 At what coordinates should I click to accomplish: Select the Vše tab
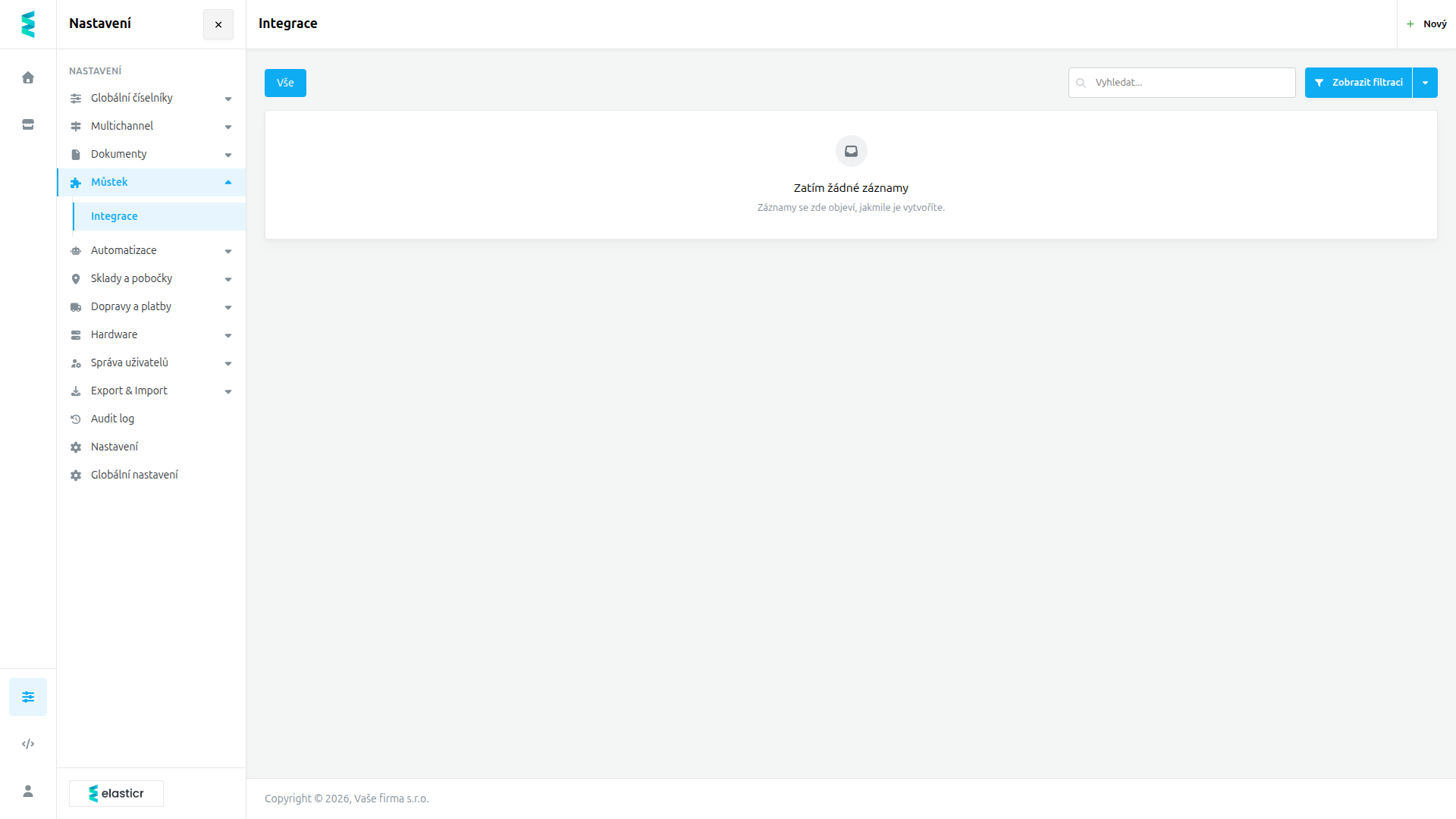(285, 83)
